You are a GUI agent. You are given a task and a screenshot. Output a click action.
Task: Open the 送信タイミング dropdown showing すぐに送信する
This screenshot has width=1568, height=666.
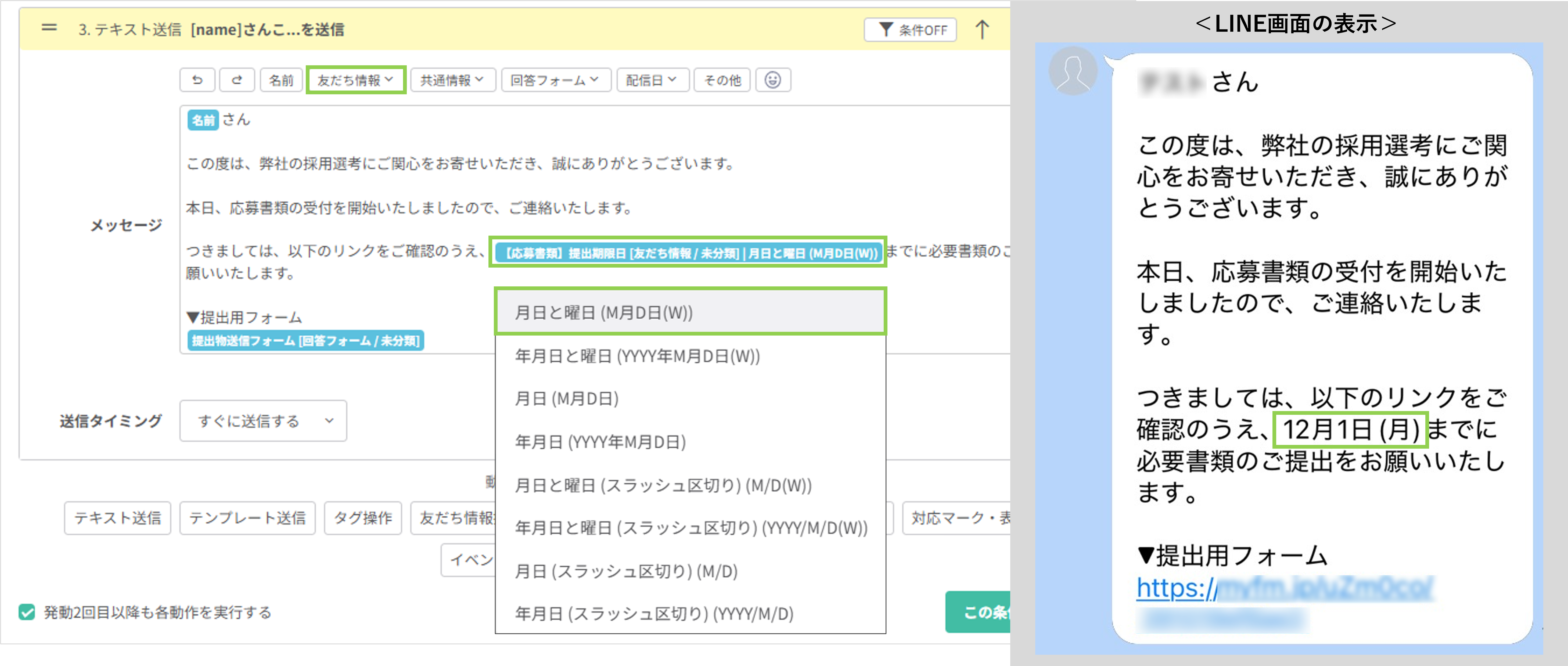pyautogui.click(x=262, y=421)
